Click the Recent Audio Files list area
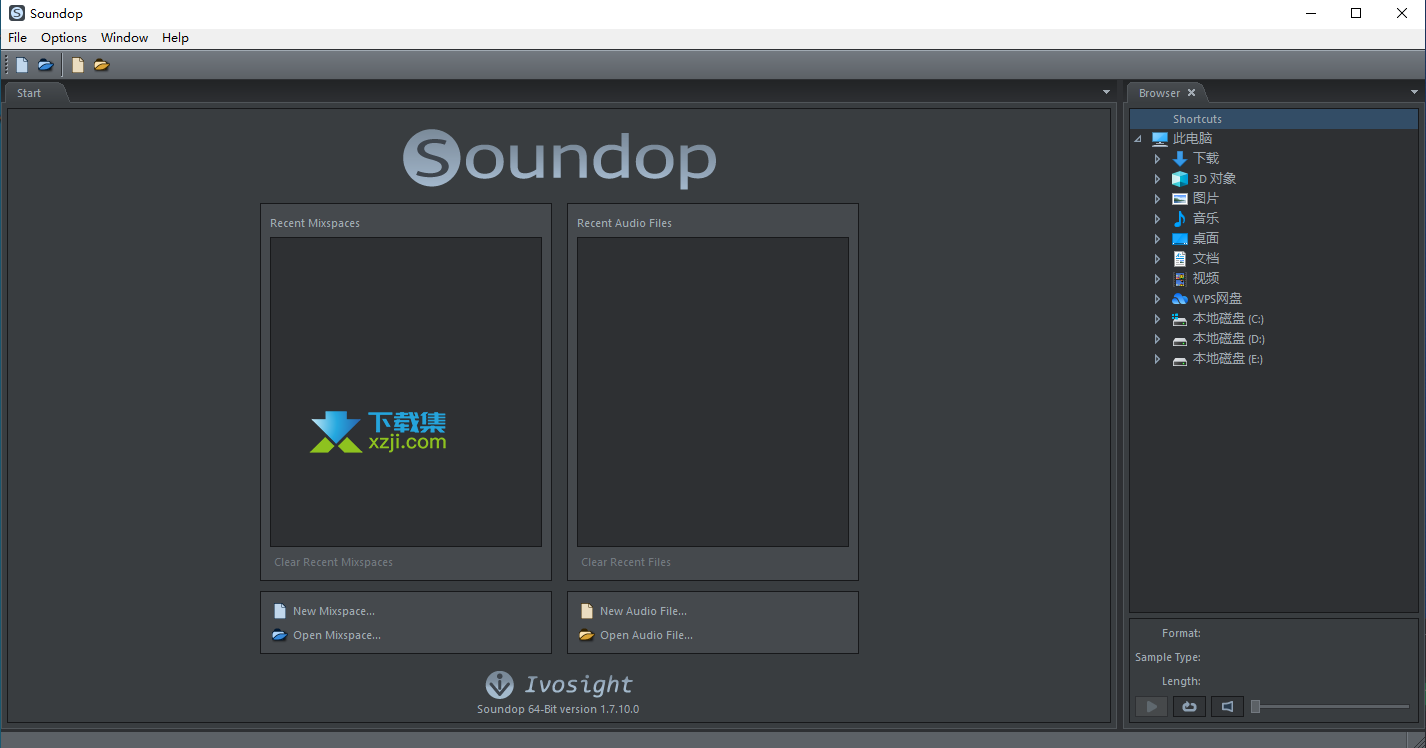Image resolution: width=1426 pixels, height=748 pixels. coord(713,392)
